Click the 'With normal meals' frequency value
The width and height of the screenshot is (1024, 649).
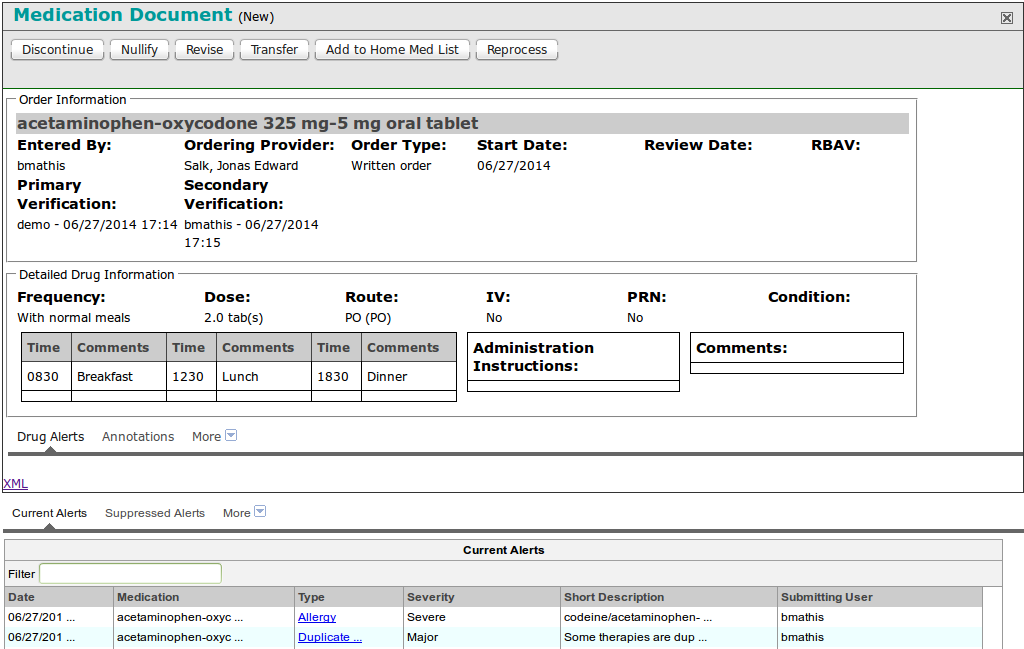point(74,318)
